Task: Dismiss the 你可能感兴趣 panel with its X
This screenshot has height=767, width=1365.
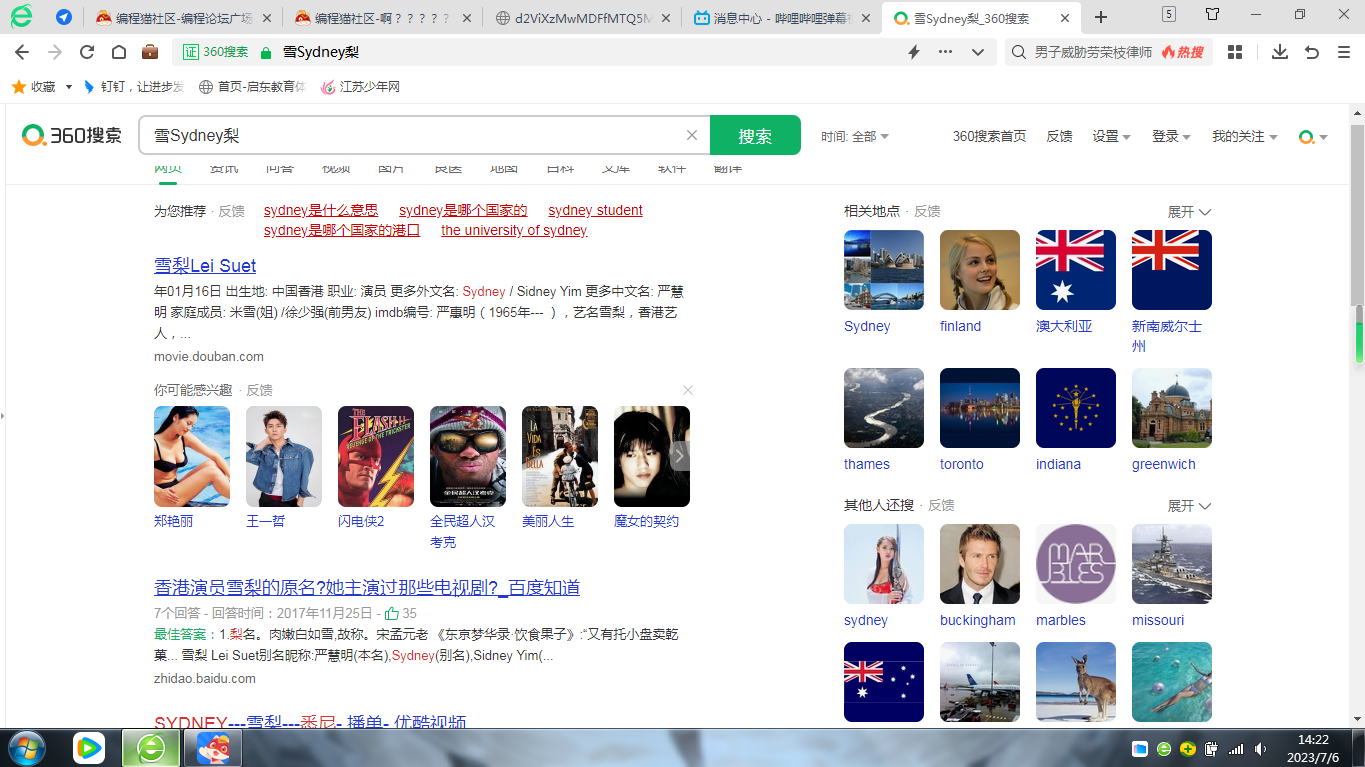Action: coord(687,390)
